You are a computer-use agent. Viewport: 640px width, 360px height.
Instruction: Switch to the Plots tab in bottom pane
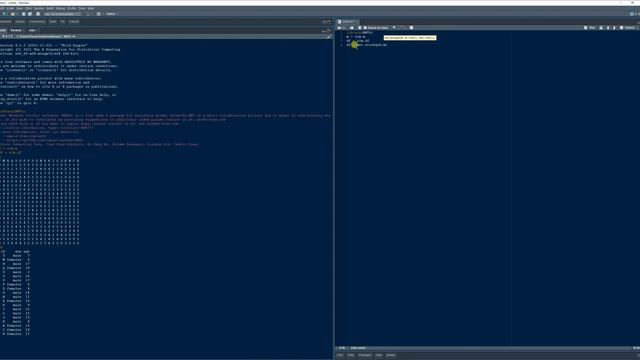[x=351, y=355]
